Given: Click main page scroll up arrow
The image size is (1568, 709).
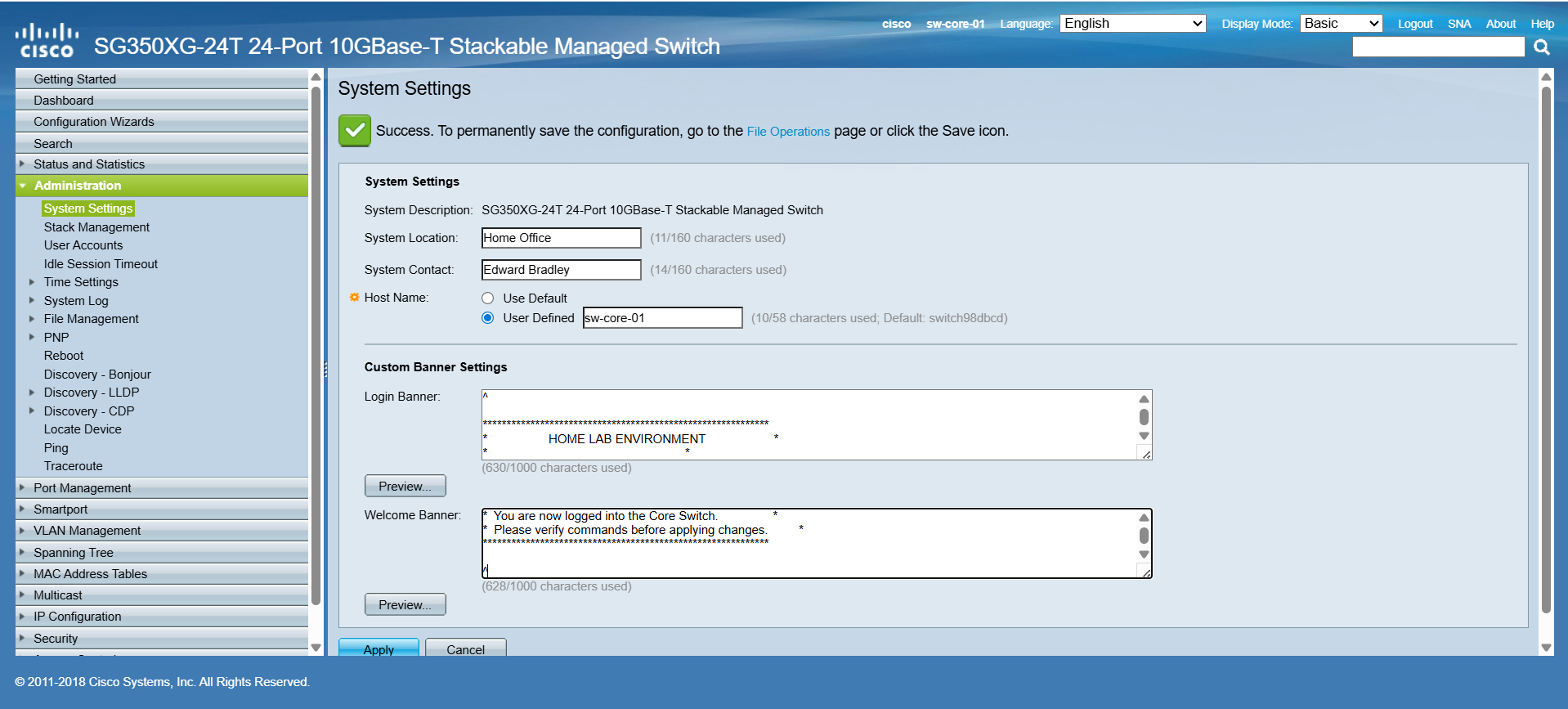Looking at the screenshot, I should tap(1545, 77).
